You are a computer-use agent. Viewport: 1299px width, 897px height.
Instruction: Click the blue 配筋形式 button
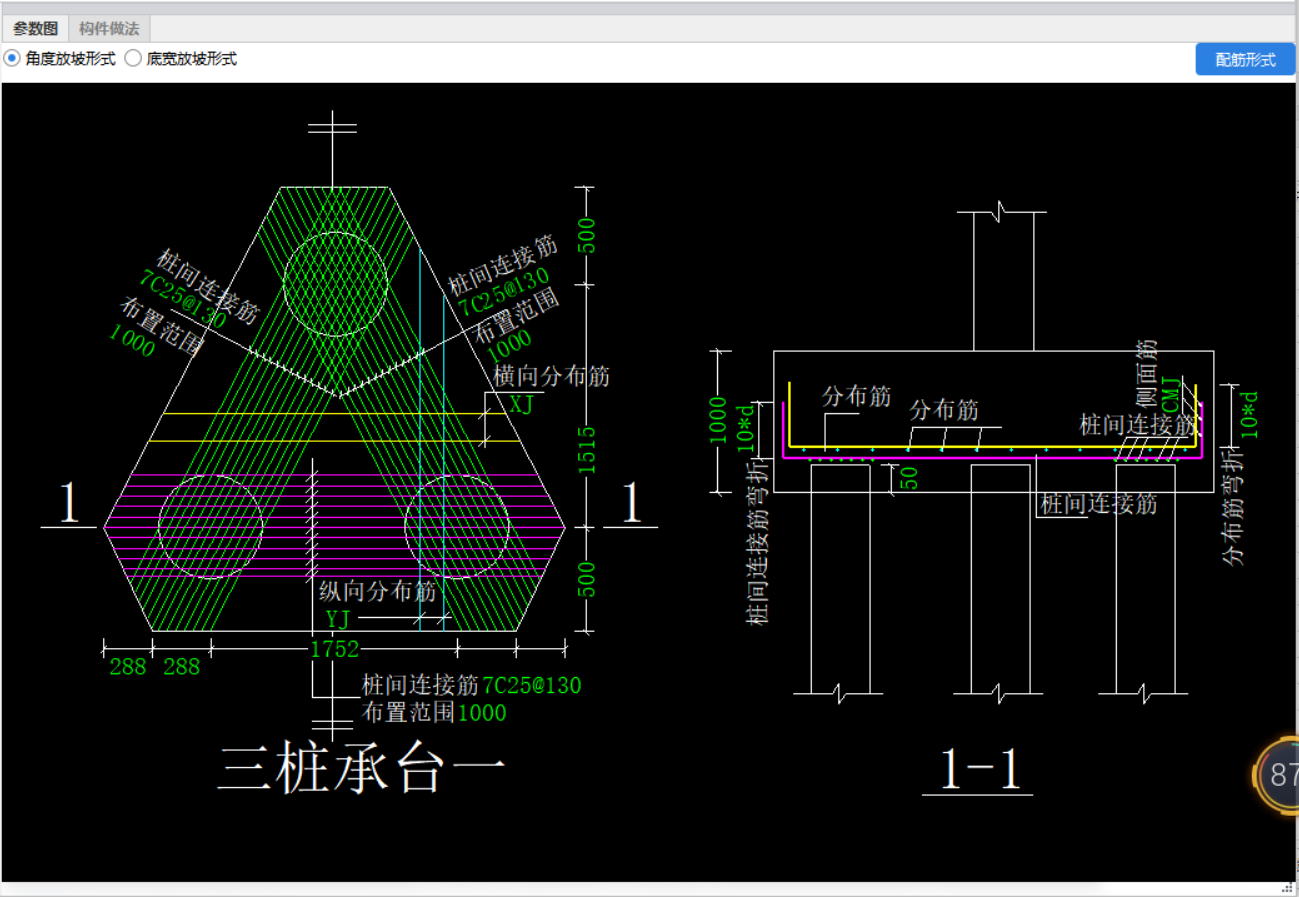pos(1245,60)
